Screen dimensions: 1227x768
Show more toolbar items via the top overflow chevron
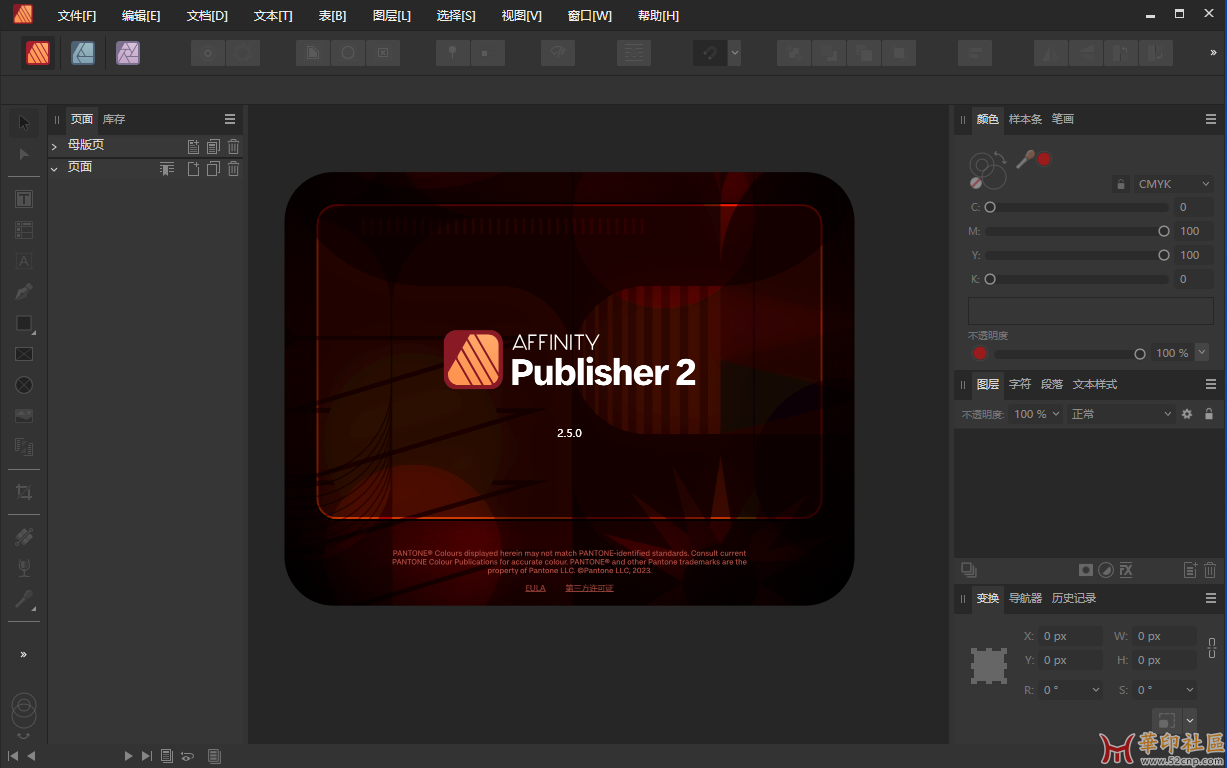click(1213, 53)
